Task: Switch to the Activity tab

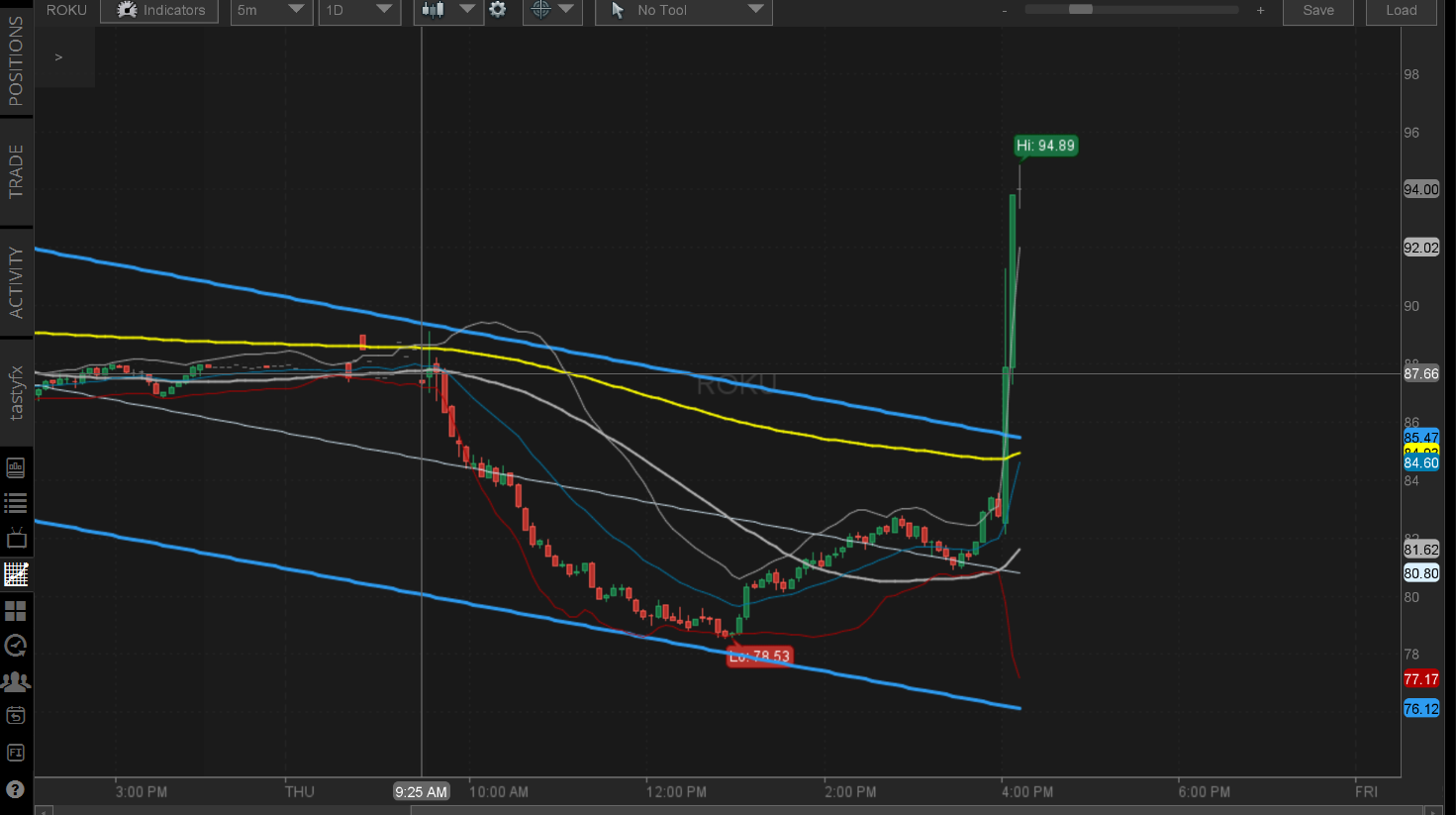Action: tap(16, 282)
